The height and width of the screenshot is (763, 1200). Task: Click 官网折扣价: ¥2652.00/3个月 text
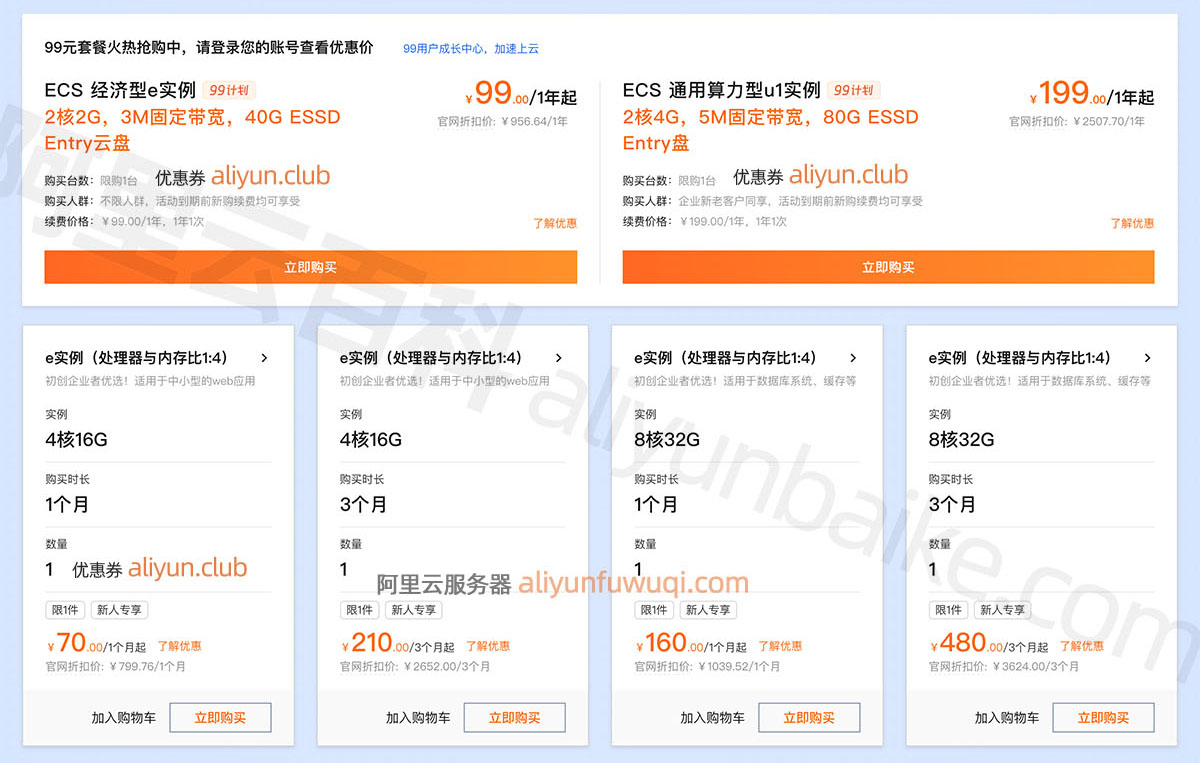(x=415, y=666)
